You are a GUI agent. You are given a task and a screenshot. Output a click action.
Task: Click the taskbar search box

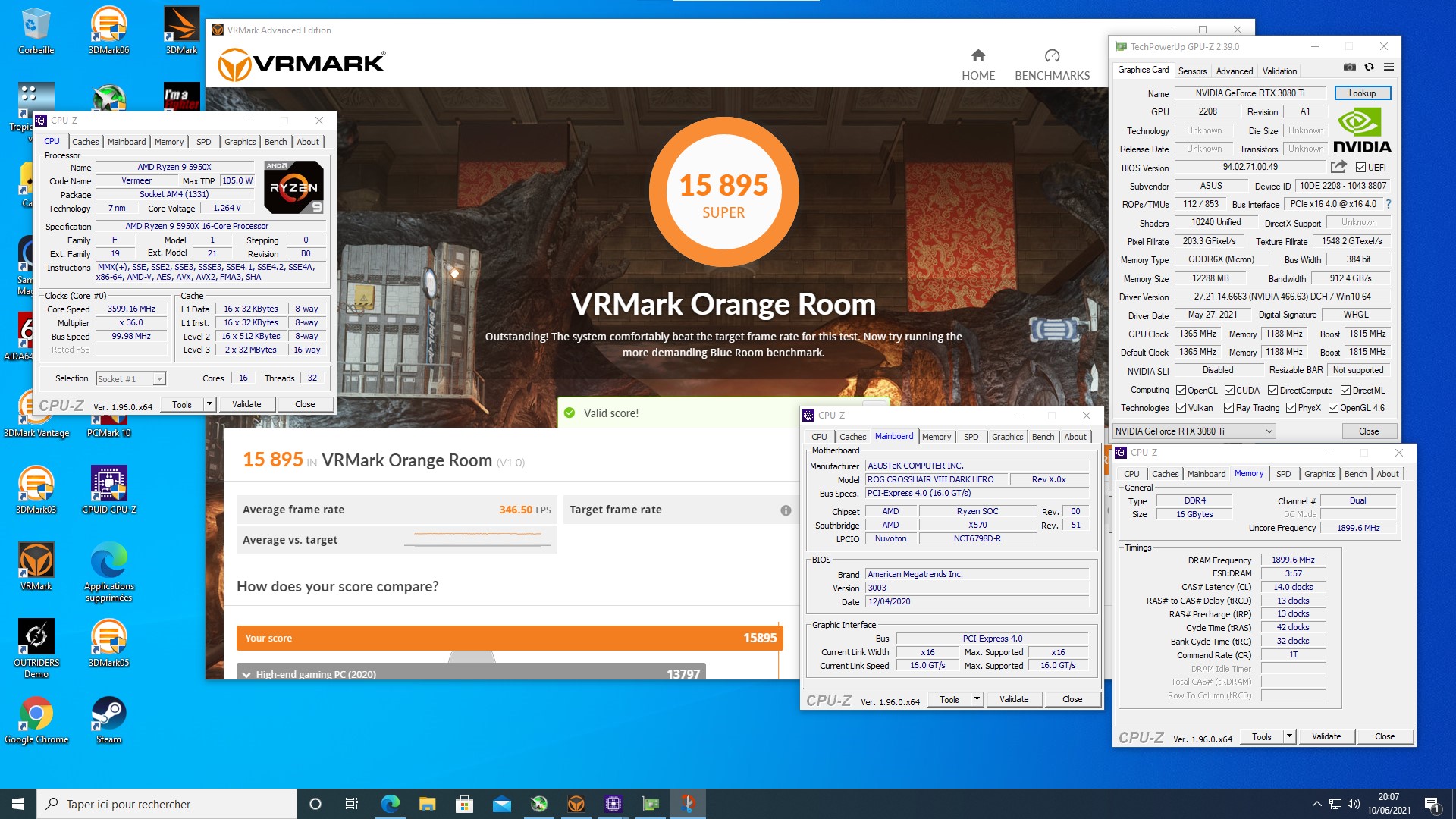coord(167,804)
